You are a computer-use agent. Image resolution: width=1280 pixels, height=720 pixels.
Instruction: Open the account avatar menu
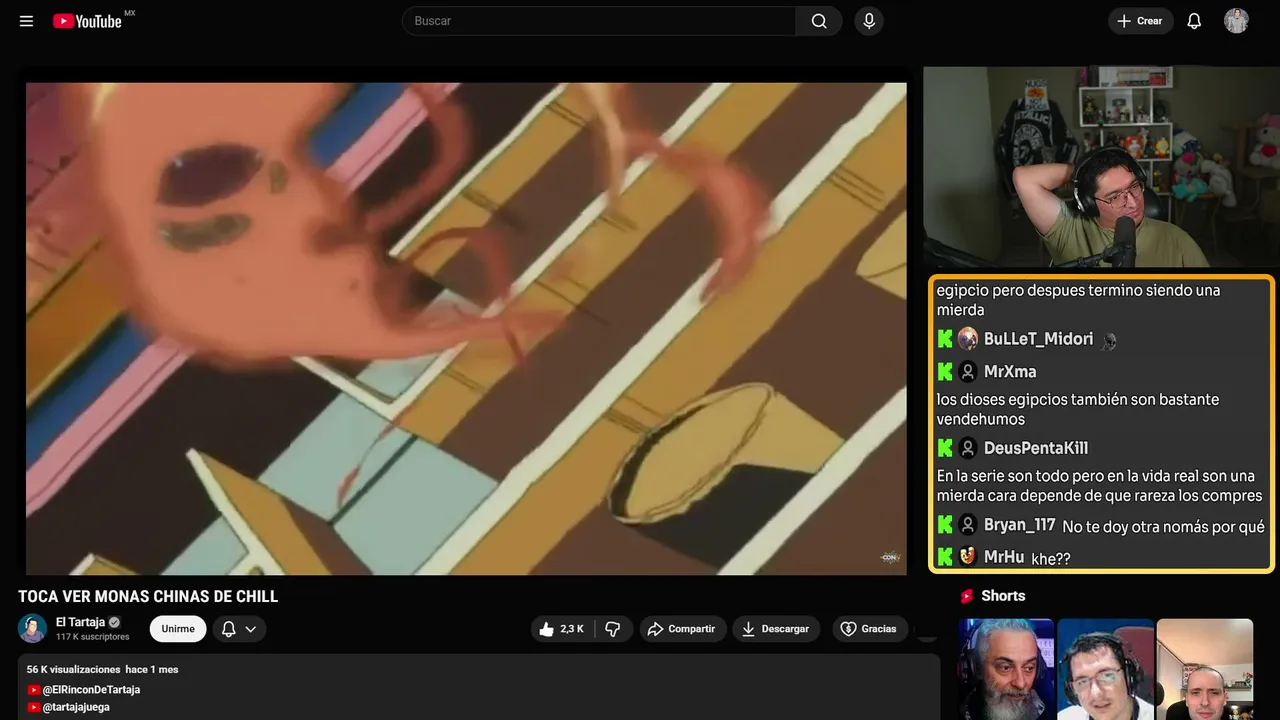[1236, 21]
